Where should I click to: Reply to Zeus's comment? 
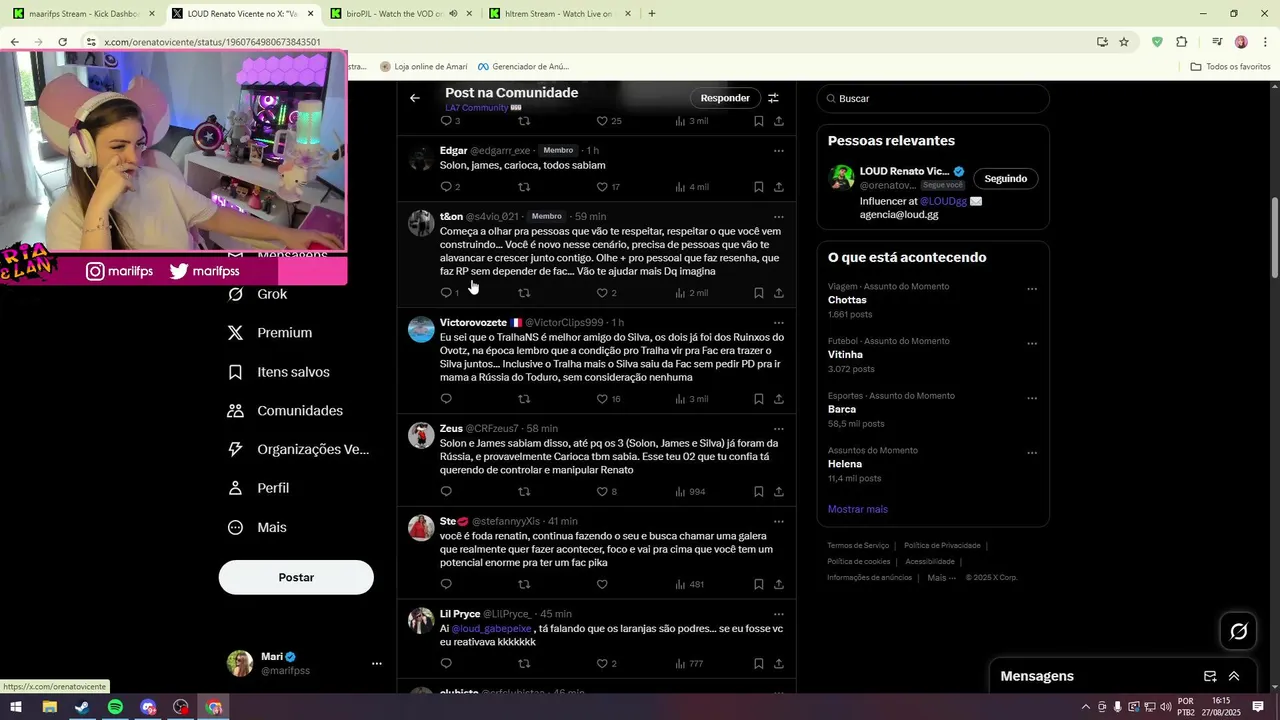(446, 492)
